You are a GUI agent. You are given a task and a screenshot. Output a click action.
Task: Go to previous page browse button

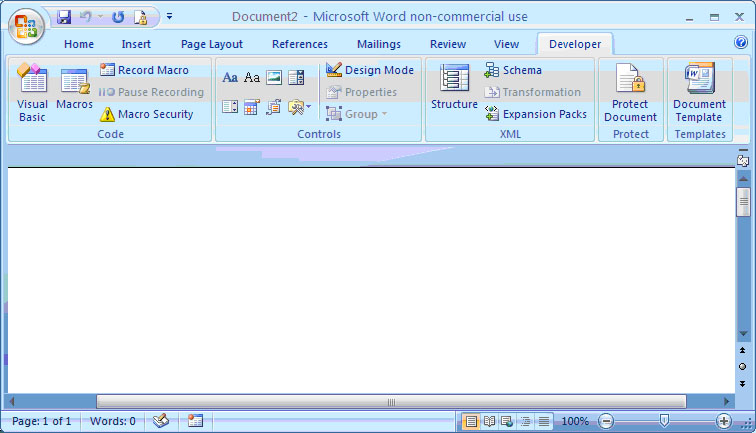tap(742, 350)
